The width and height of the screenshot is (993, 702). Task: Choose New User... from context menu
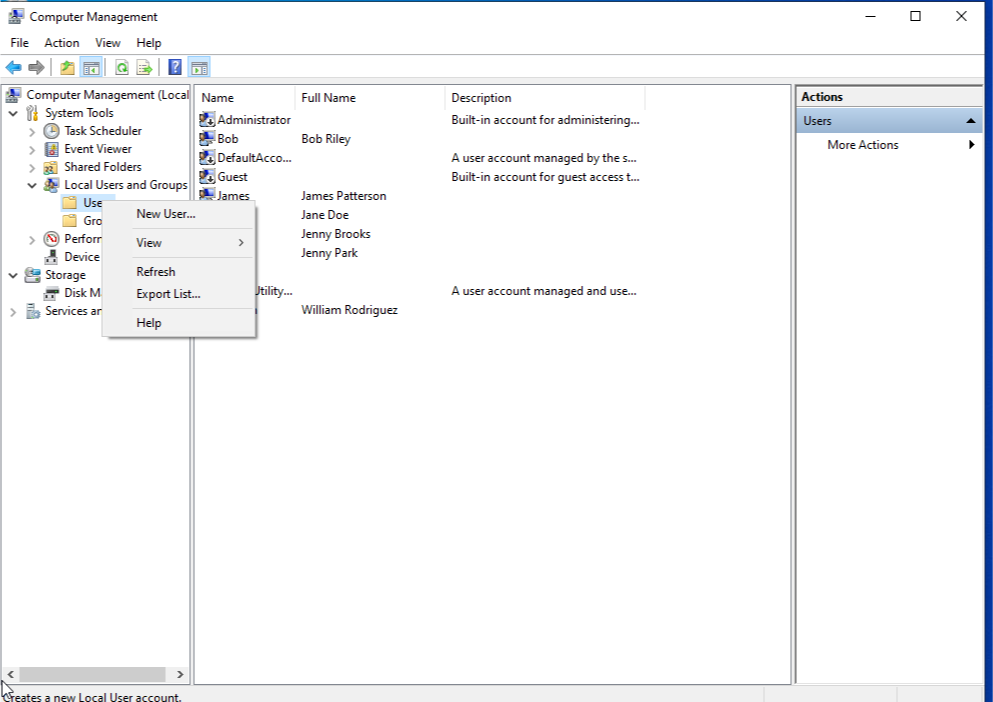point(179,214)
